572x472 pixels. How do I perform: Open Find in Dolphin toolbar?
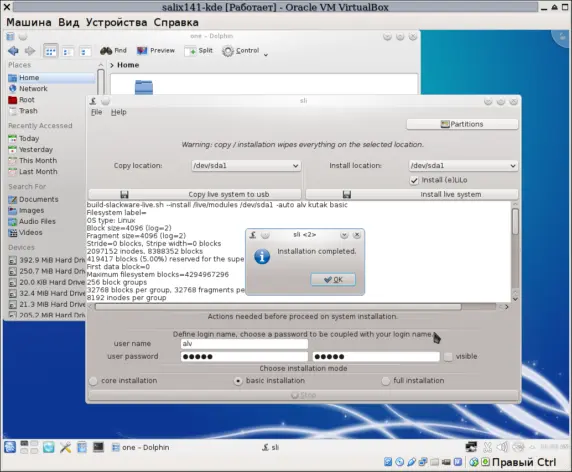point(113,51)
